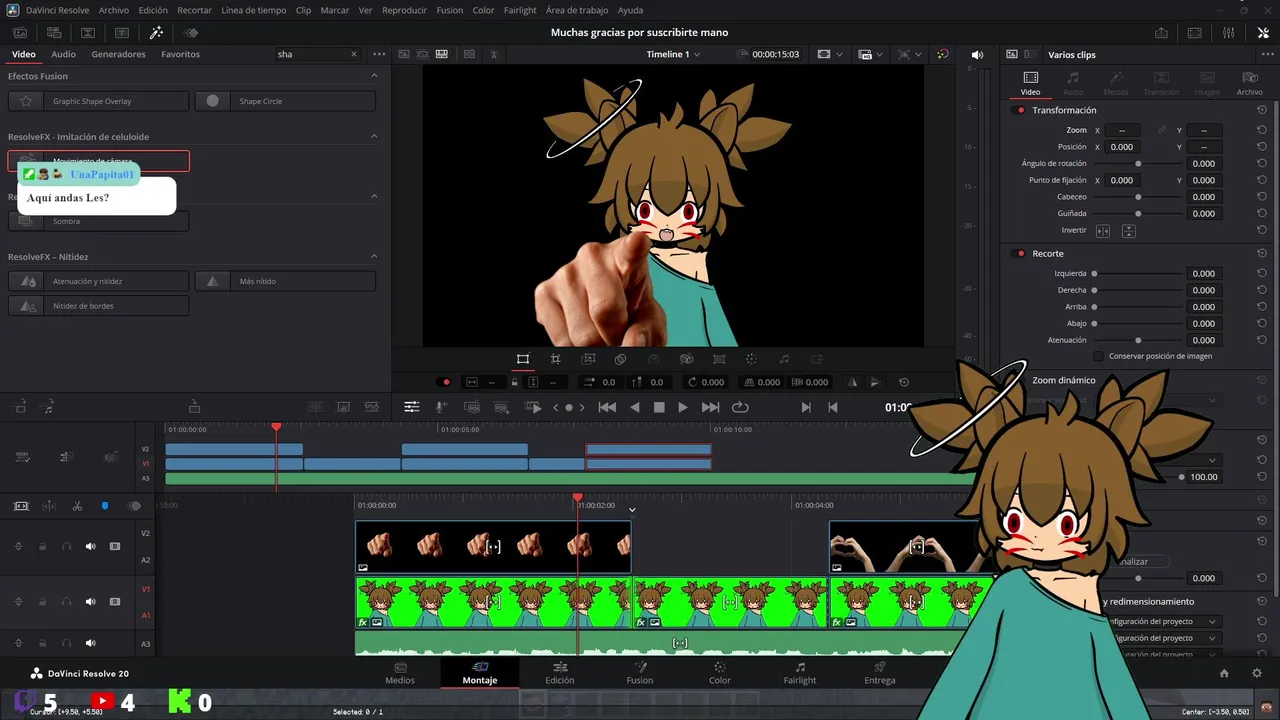Screen dimensions: 1280x720
Task: Switch to the Generadores tab
Action: [118, 54]
